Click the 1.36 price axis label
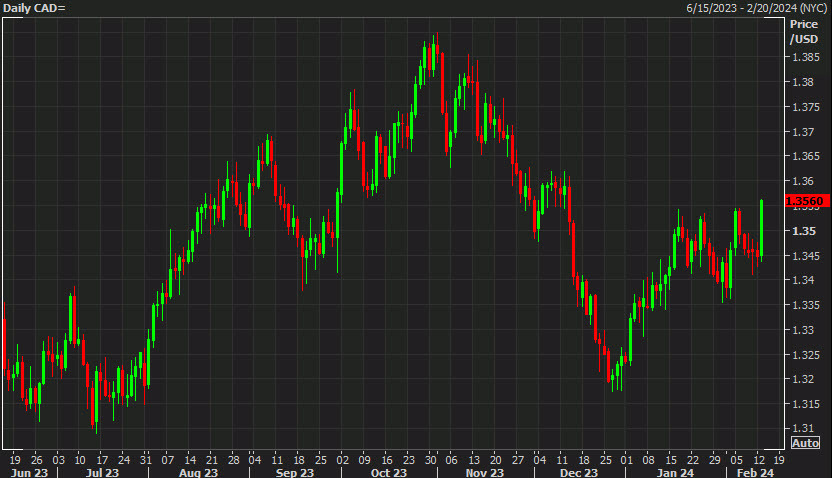 [803, 181]
